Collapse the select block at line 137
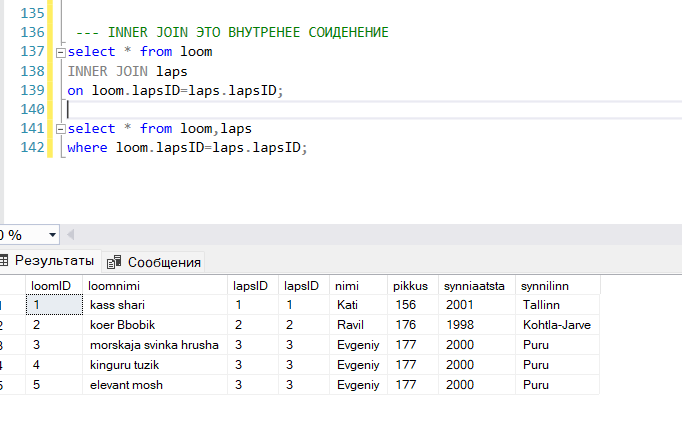Image resolution: width=682 pixels, height=430 pixels. (61, 53)
